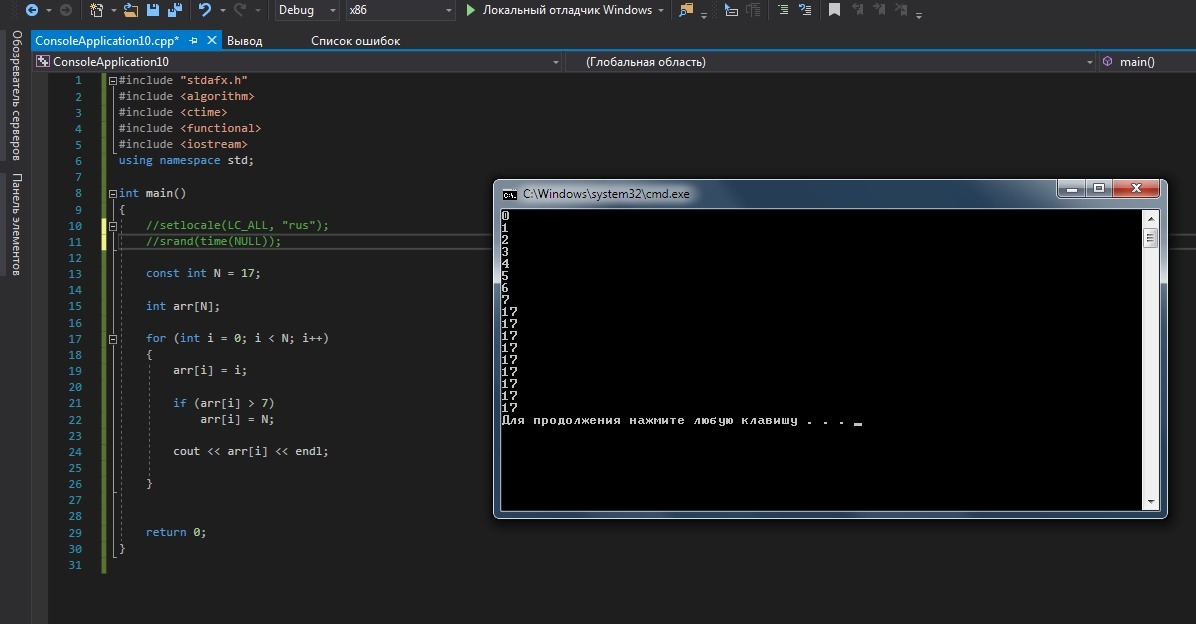The width and height of the screenshot is (1196, 624).
Task: Toggle the pin on ConsoleApplication10.cpp tab
Action: pos(194,41)
